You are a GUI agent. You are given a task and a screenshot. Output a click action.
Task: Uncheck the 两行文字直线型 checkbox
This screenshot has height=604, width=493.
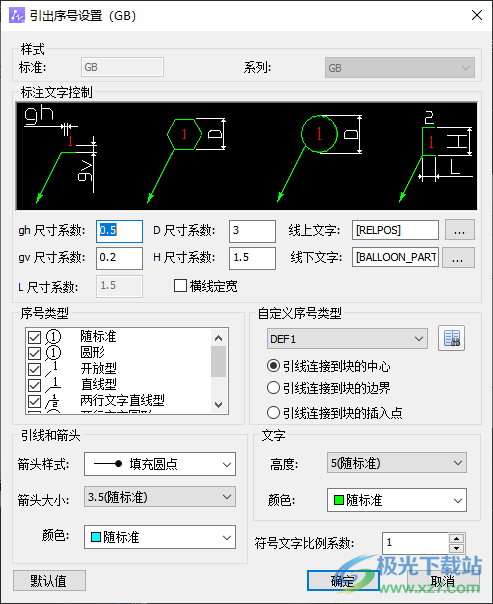point(34,401)
